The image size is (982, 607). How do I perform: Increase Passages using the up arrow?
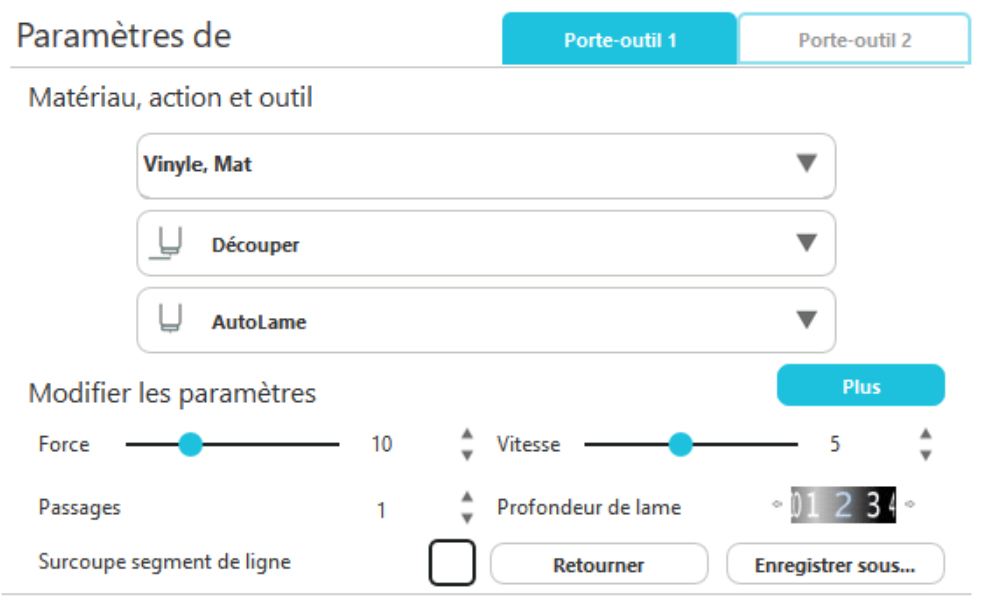[x=466, y=498]
